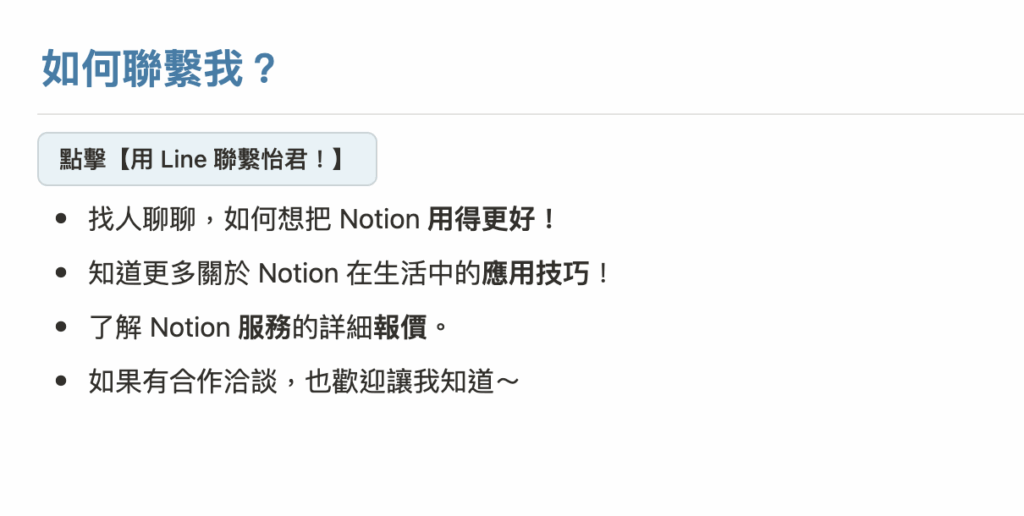
Task: Click the bullet dot before 知道更多
Action: click(63, 273)
